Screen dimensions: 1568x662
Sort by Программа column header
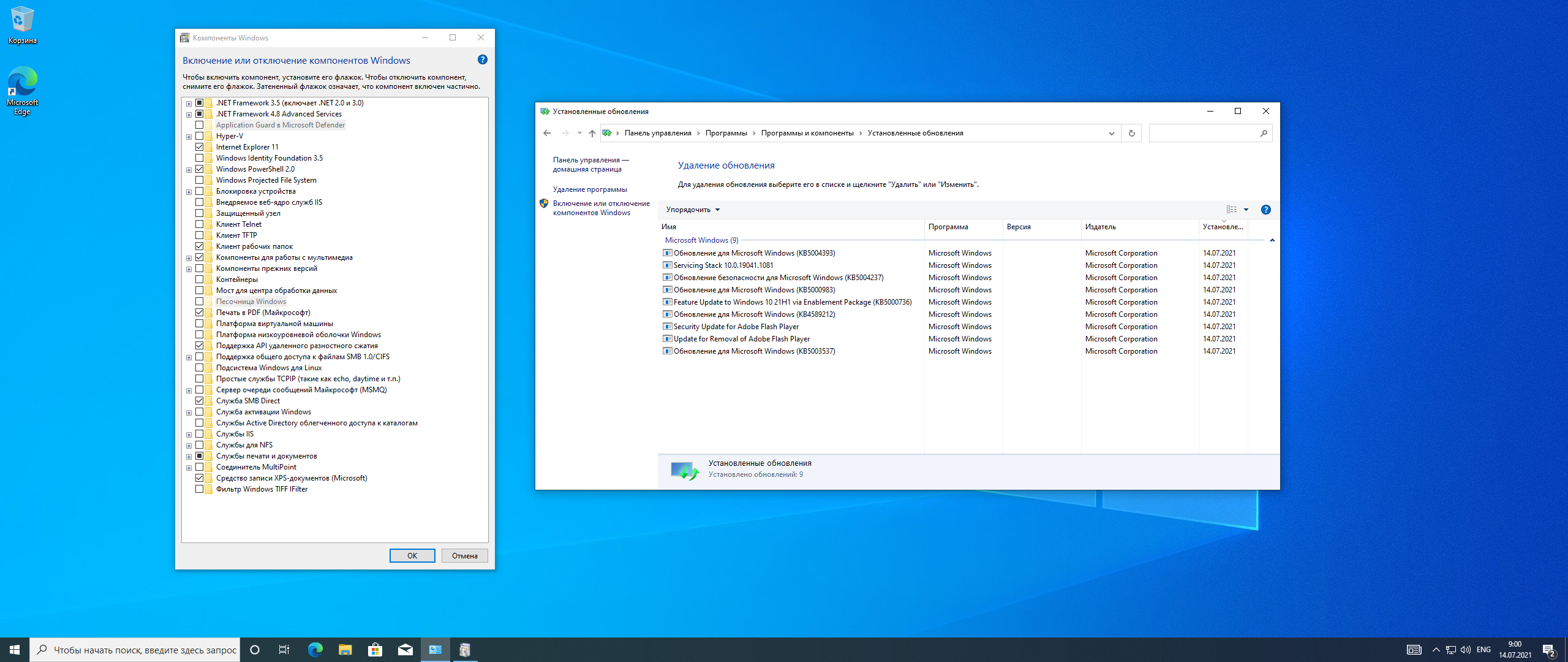(x=963, y=227)
